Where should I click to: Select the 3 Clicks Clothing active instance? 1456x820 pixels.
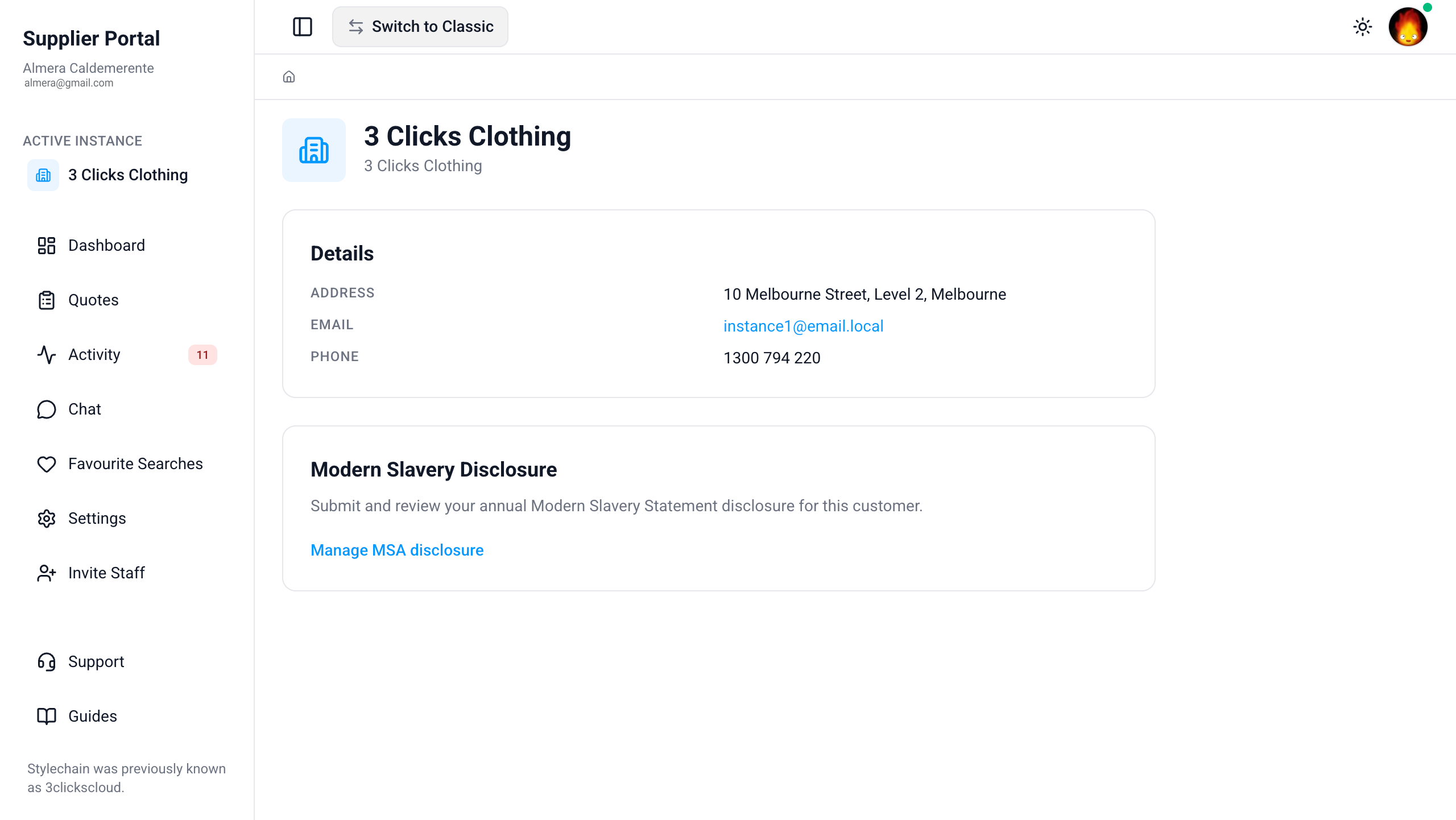coord(127,175)
